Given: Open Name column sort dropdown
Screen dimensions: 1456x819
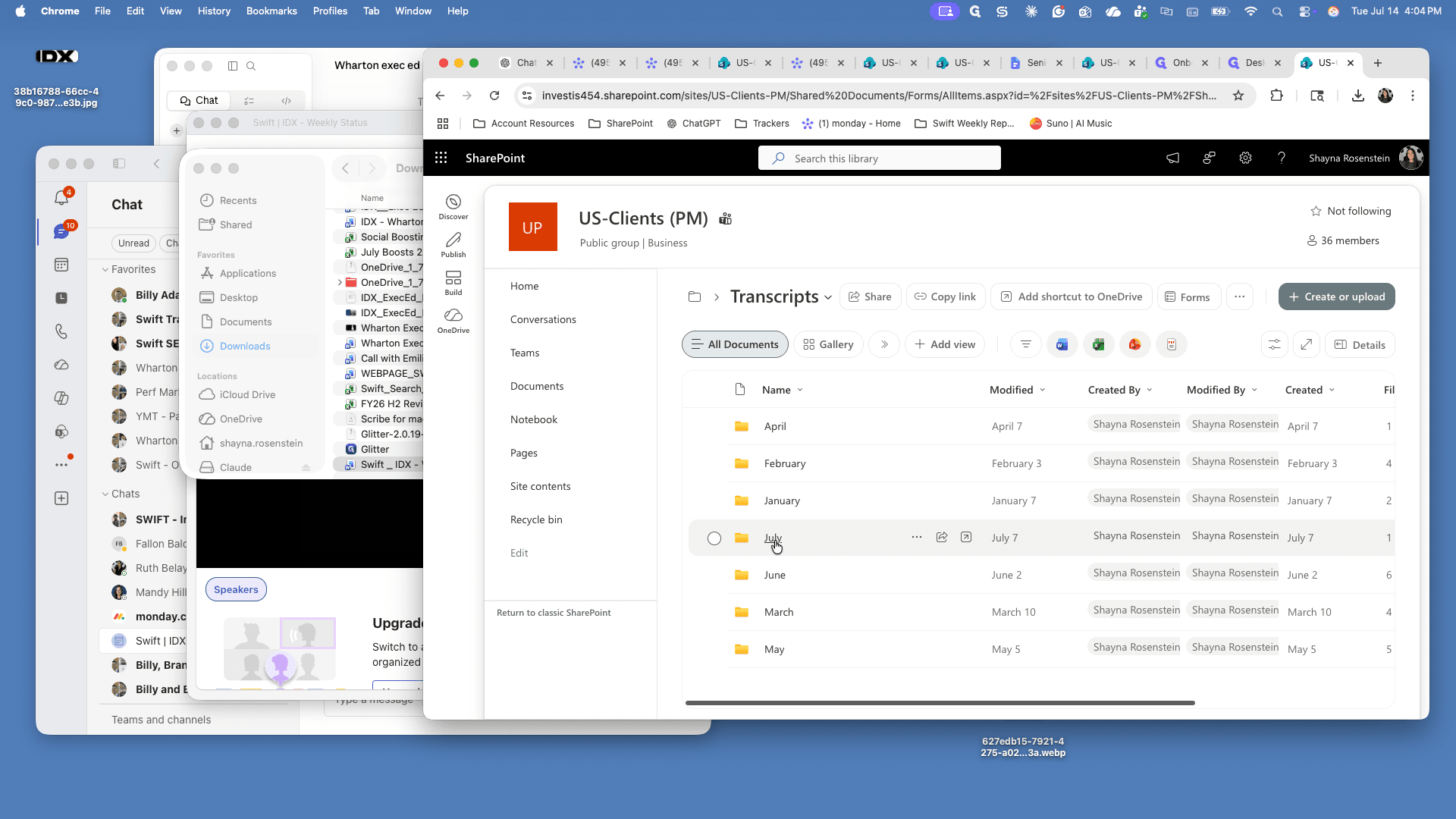Looking at the screenshot, I should click(x=800, y=390).
